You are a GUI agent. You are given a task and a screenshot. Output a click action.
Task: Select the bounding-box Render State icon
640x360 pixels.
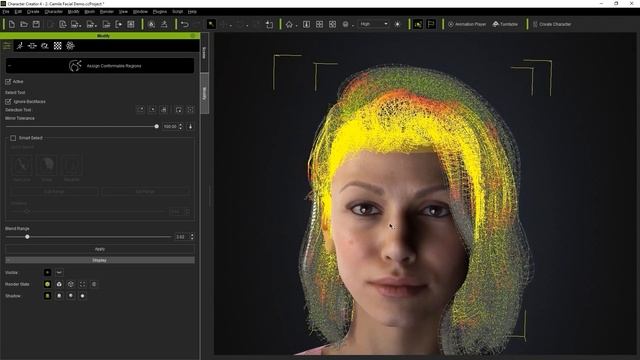82,284
